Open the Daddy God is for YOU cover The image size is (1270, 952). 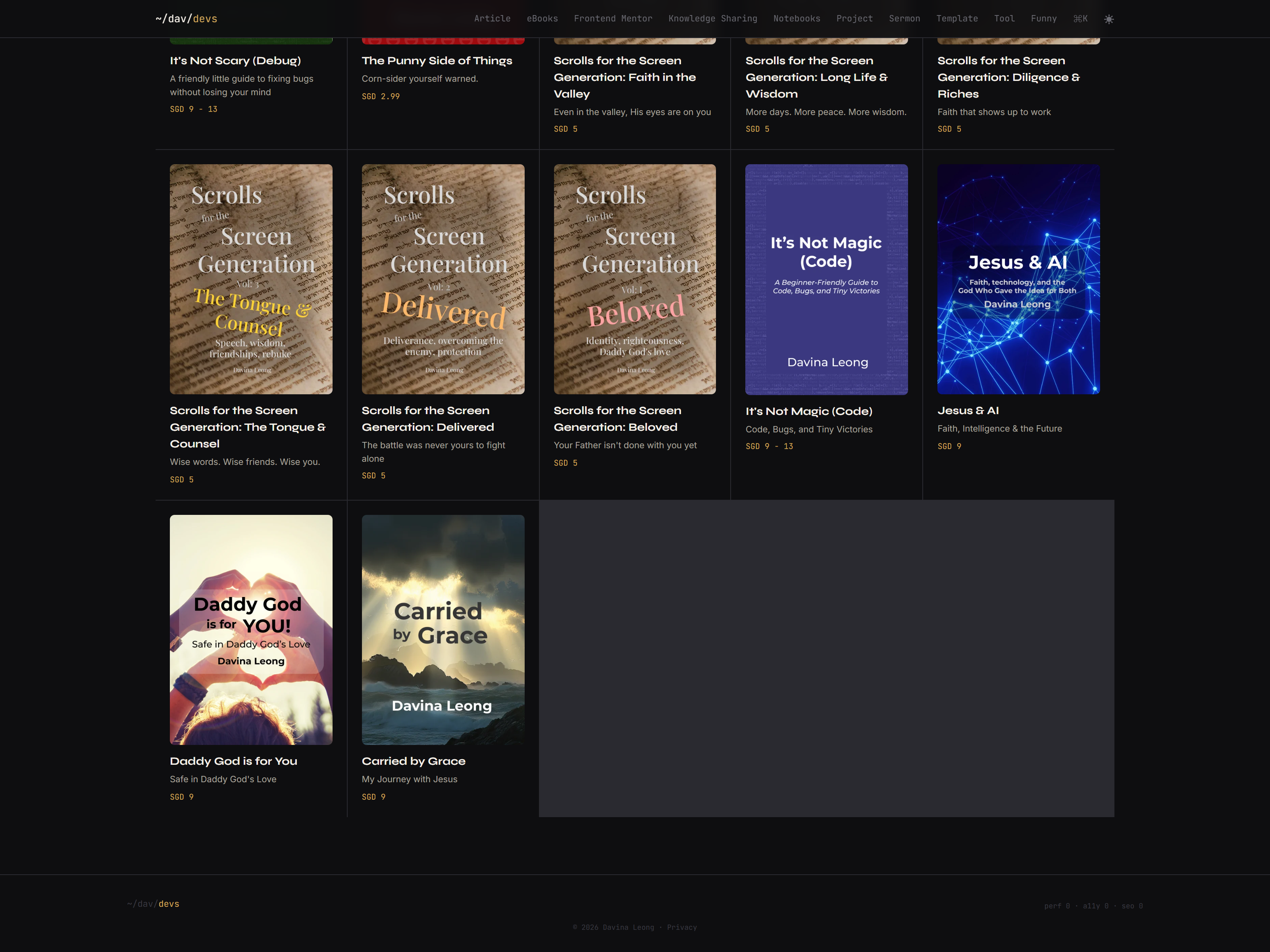point(251,630)
